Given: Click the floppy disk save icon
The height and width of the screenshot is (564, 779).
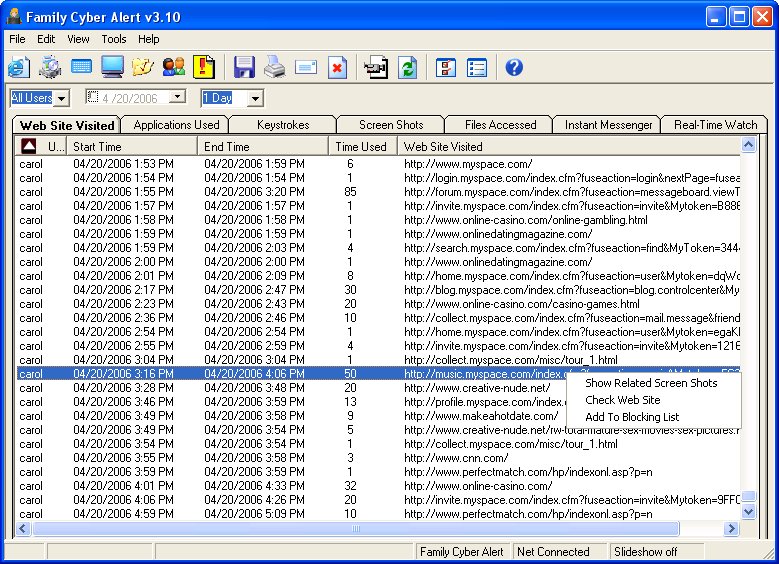Looking at the screenshot, I should pos(244,68).
